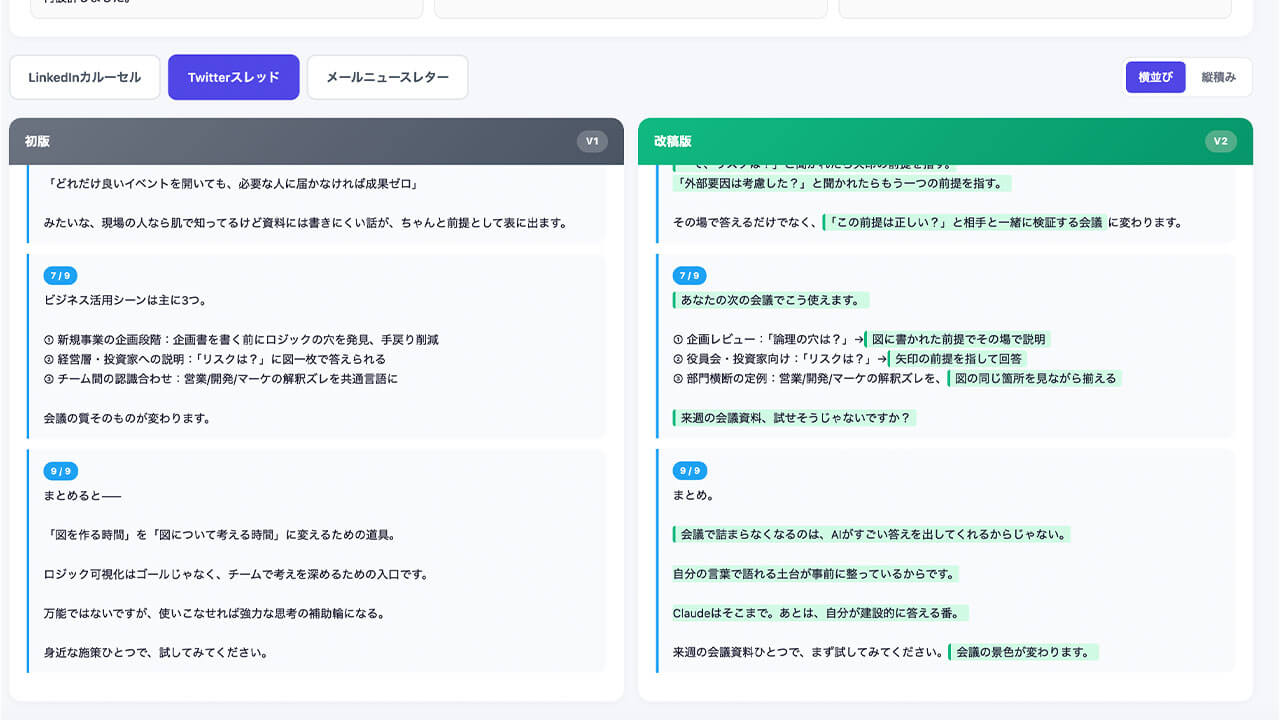Click highlighted phrase 来週の会議資料、試せそうじゃないですか？
Screen dimensions: 1280x720
point(795,418)
